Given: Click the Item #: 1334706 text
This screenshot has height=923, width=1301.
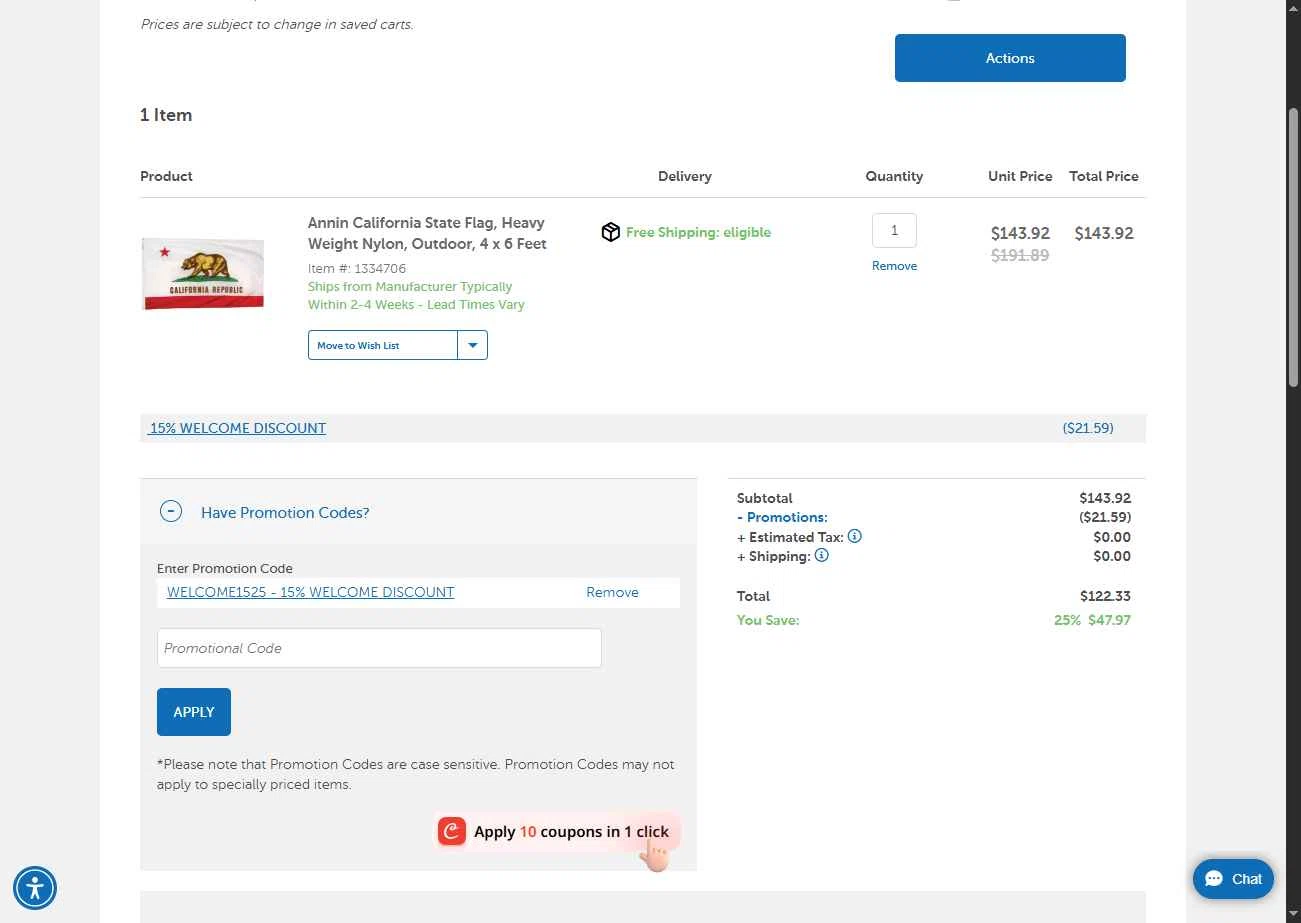Looking at the screenshot, I should tap(357, 268).
